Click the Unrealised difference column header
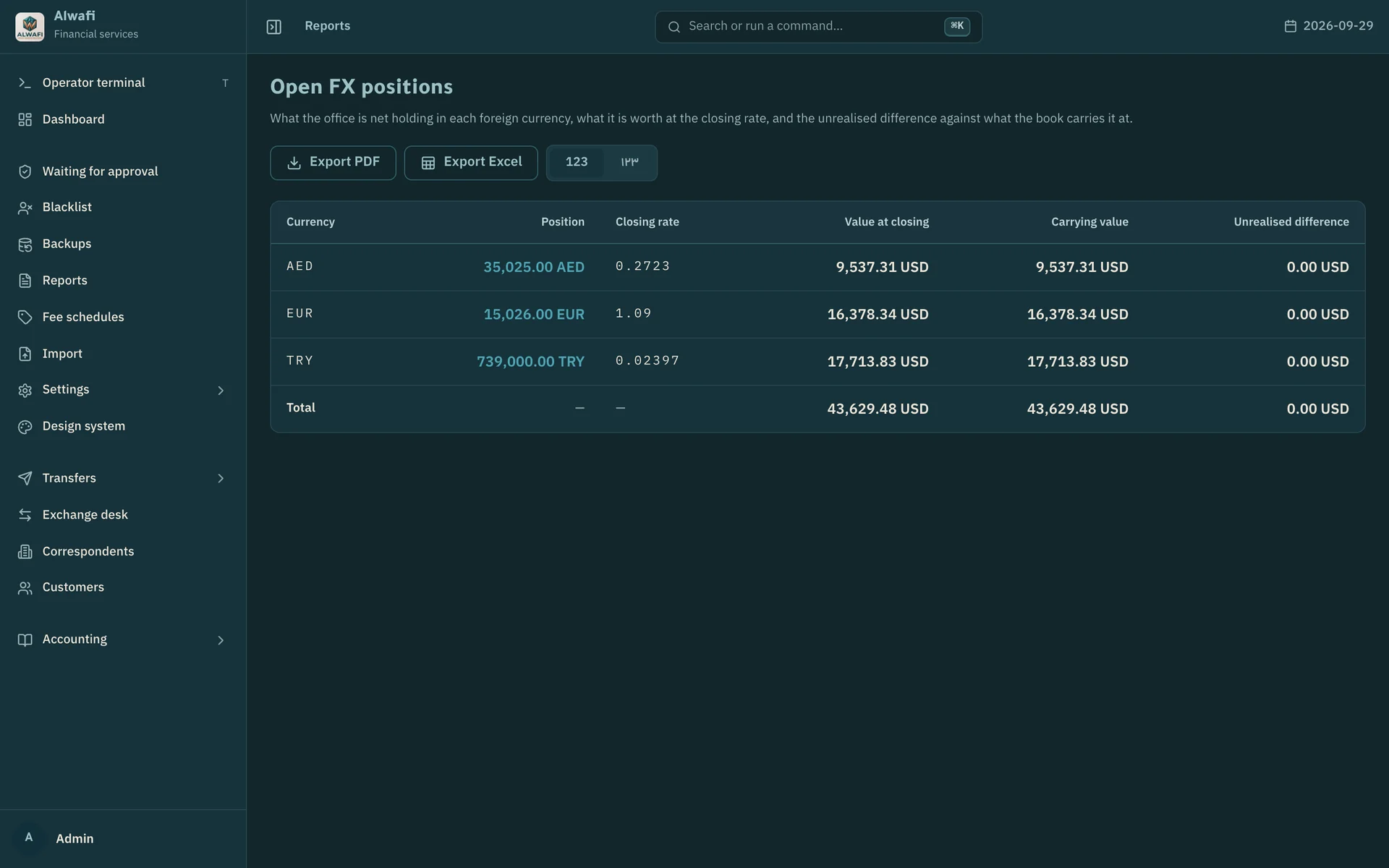The height and width of the screenshot is (868, 1389). pos(1291,222)
